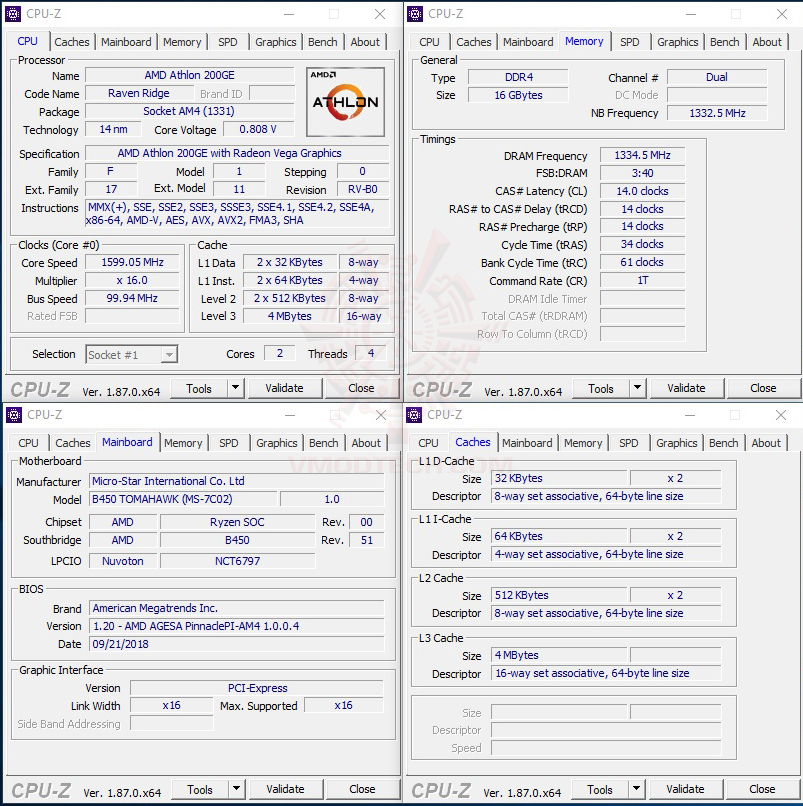The width and height of the screenshot is (803, 806).
Task: Click Close button in Memory window
Action: click(763, 388)
